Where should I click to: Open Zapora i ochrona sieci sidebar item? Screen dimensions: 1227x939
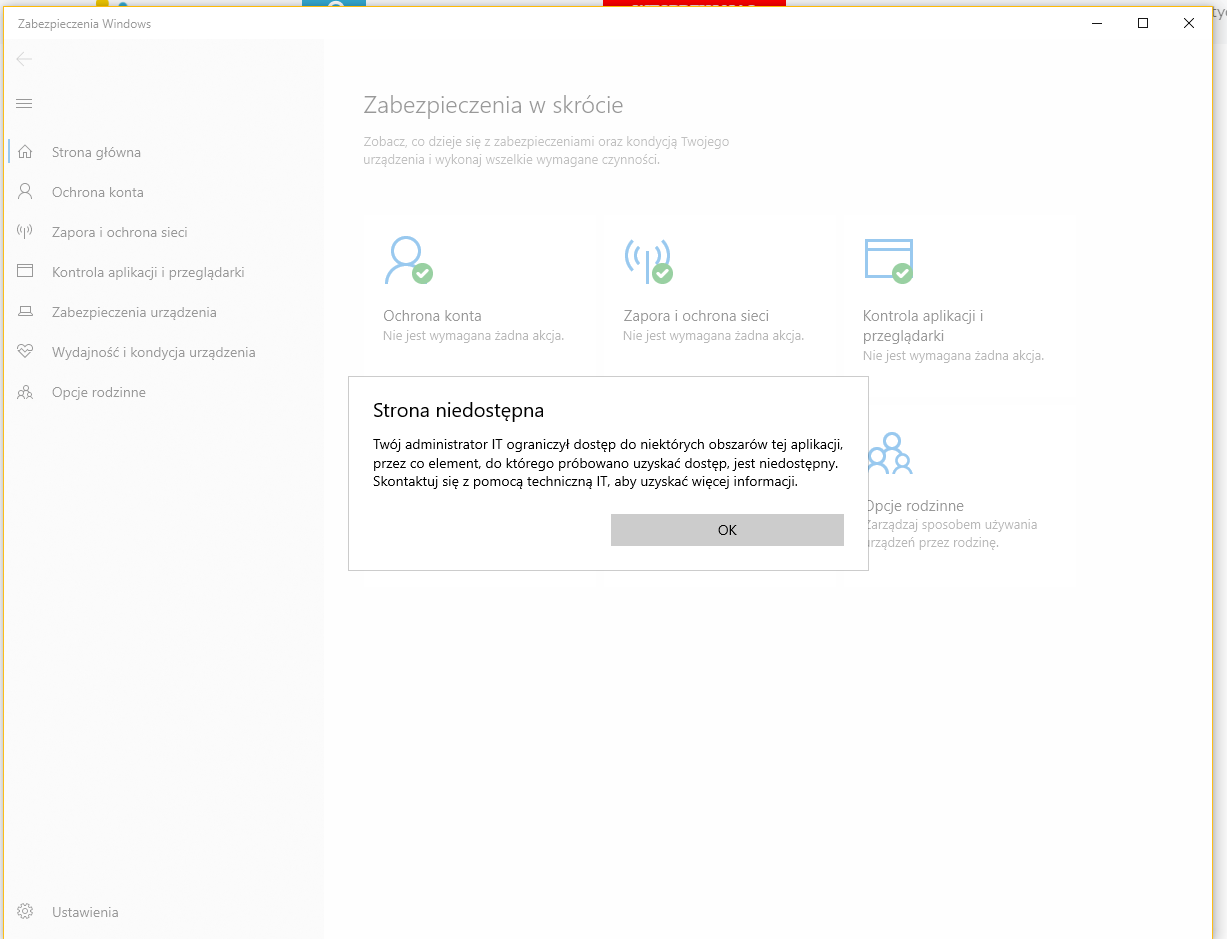(x=120, y=232)
